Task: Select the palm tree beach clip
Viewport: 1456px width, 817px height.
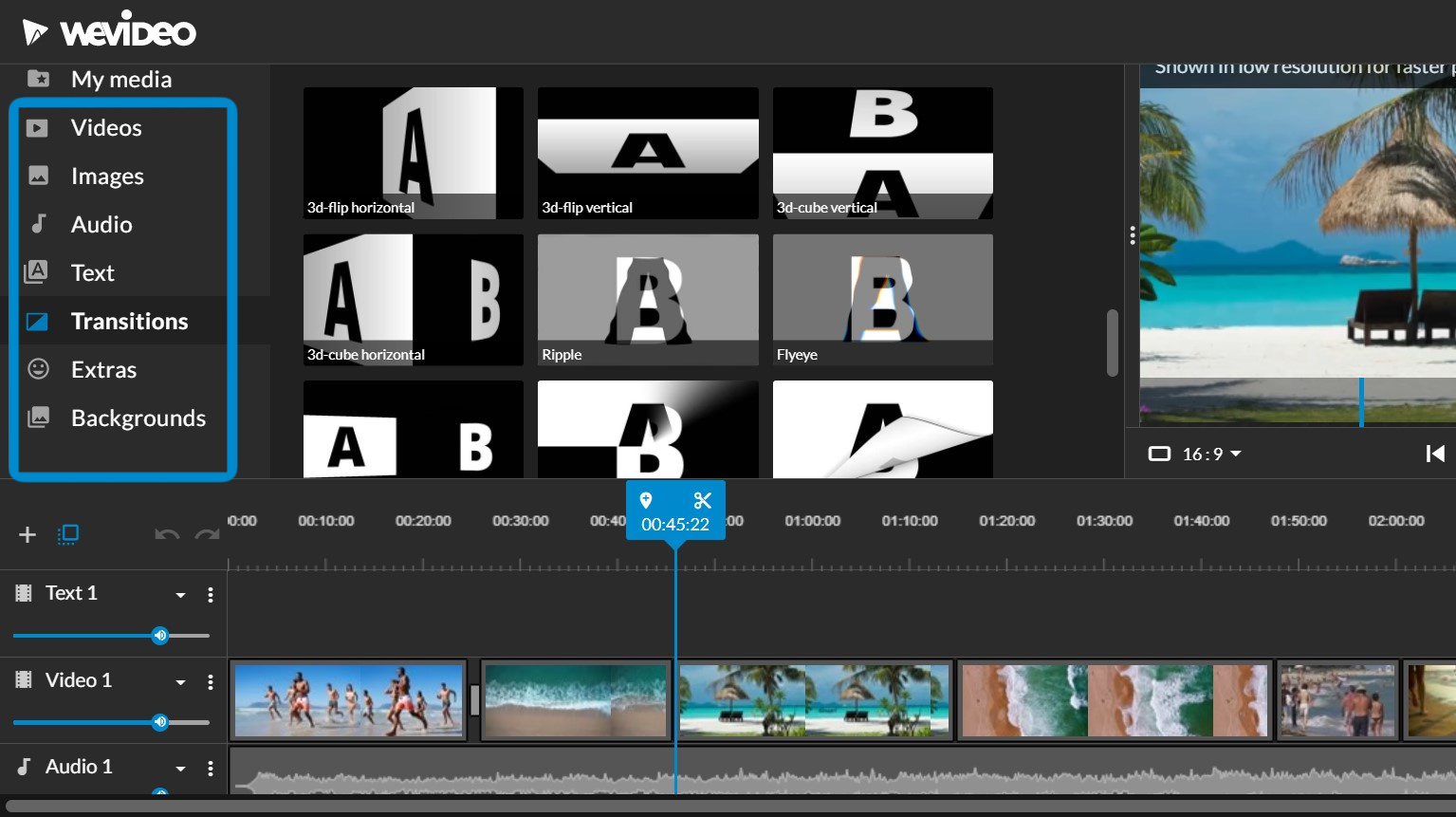Action: [814, 700]
